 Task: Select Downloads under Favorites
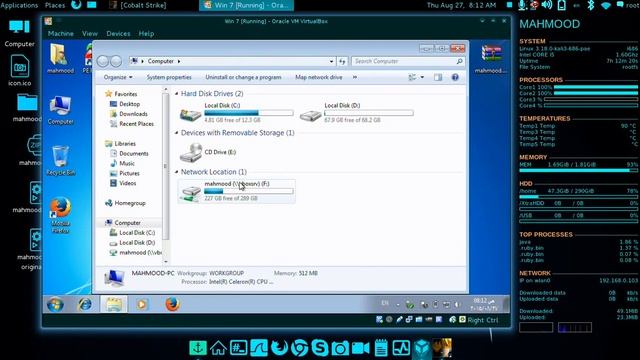[x=133, y=114]
